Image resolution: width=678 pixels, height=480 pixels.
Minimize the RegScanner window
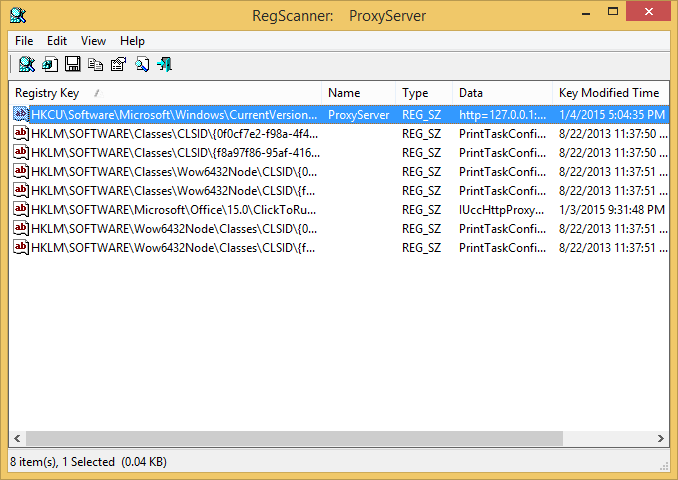tap(586, 13)
